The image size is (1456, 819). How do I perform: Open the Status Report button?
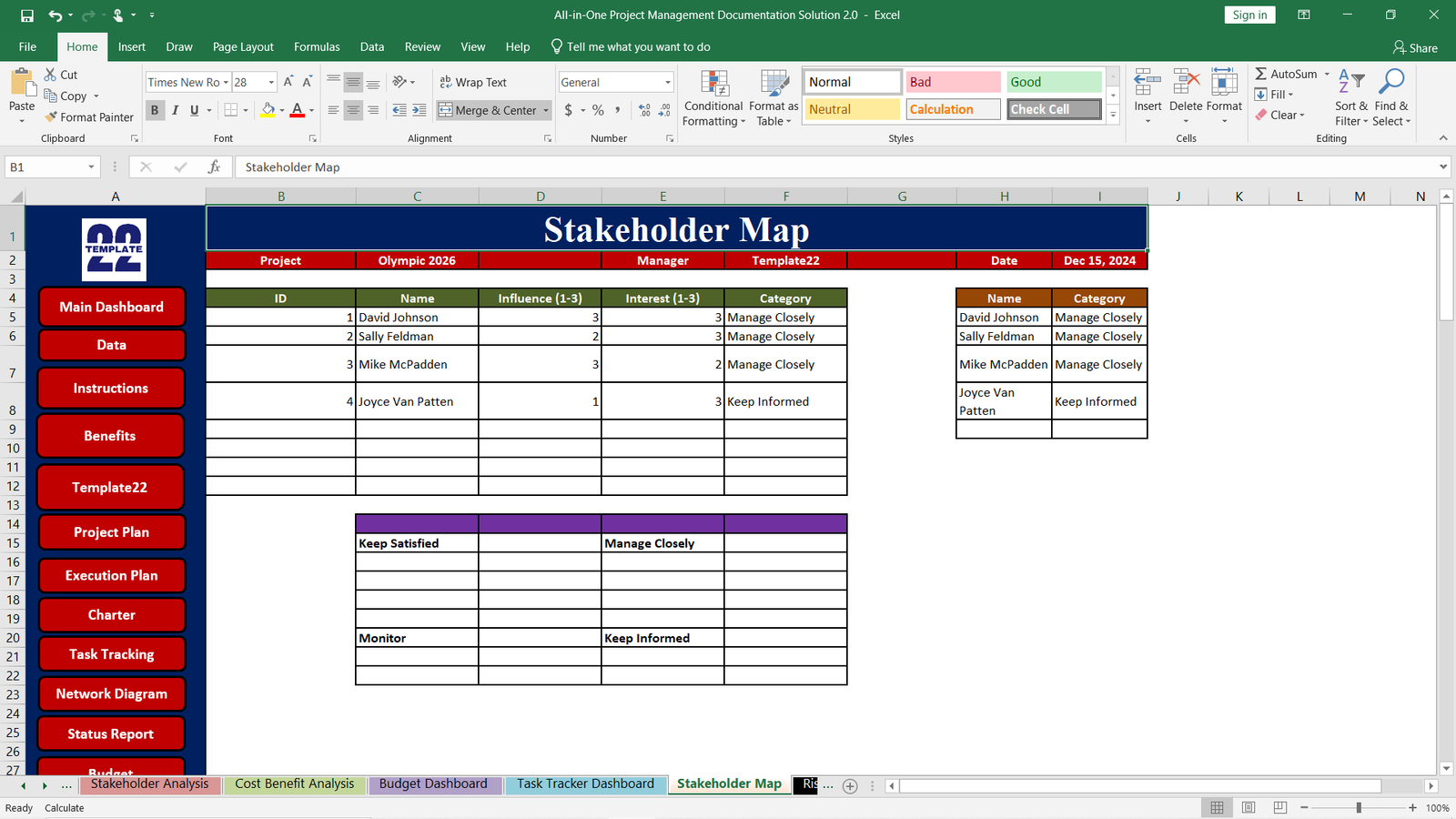click(112, 733)
